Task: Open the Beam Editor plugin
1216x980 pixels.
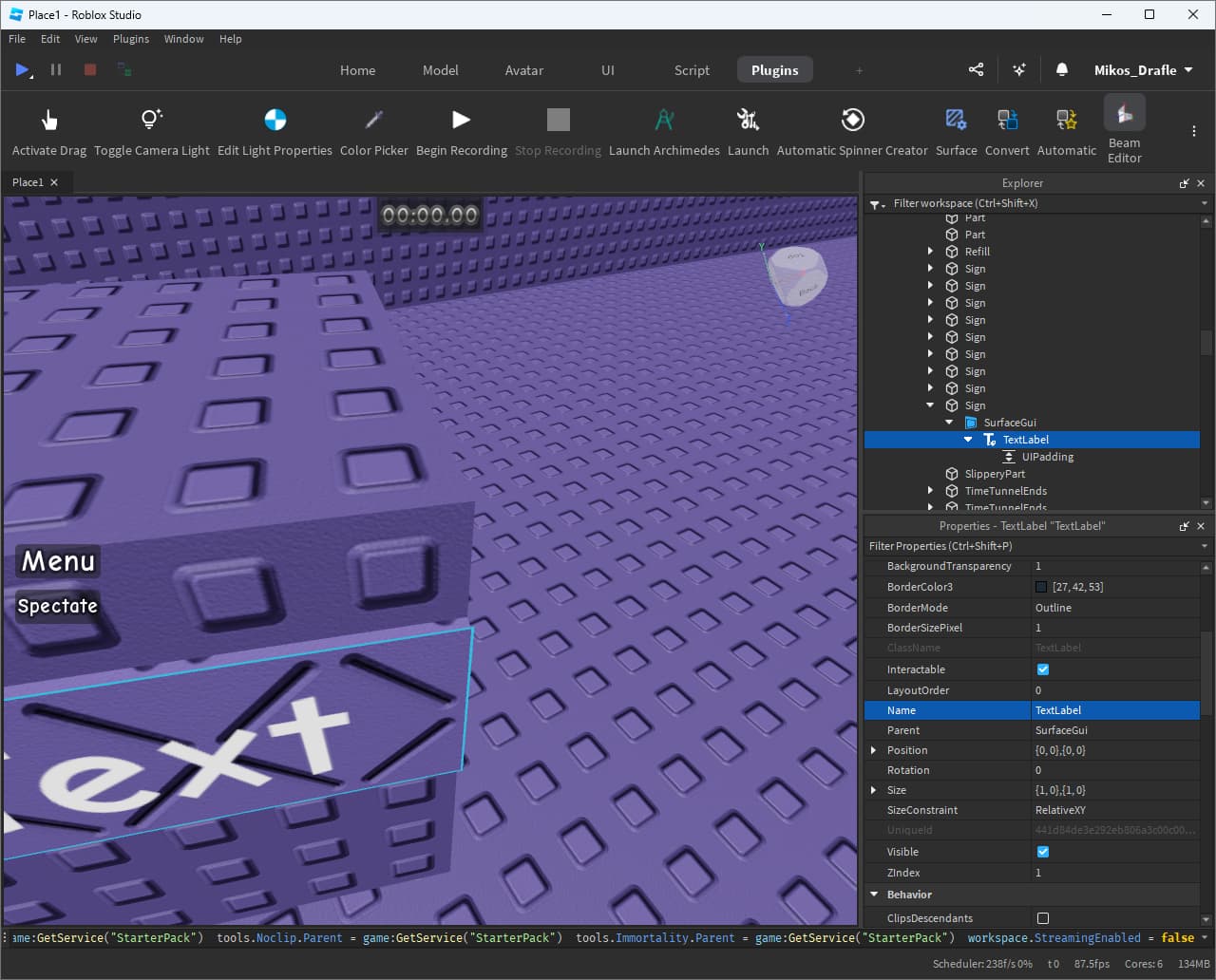Action: coord(1124,116)
